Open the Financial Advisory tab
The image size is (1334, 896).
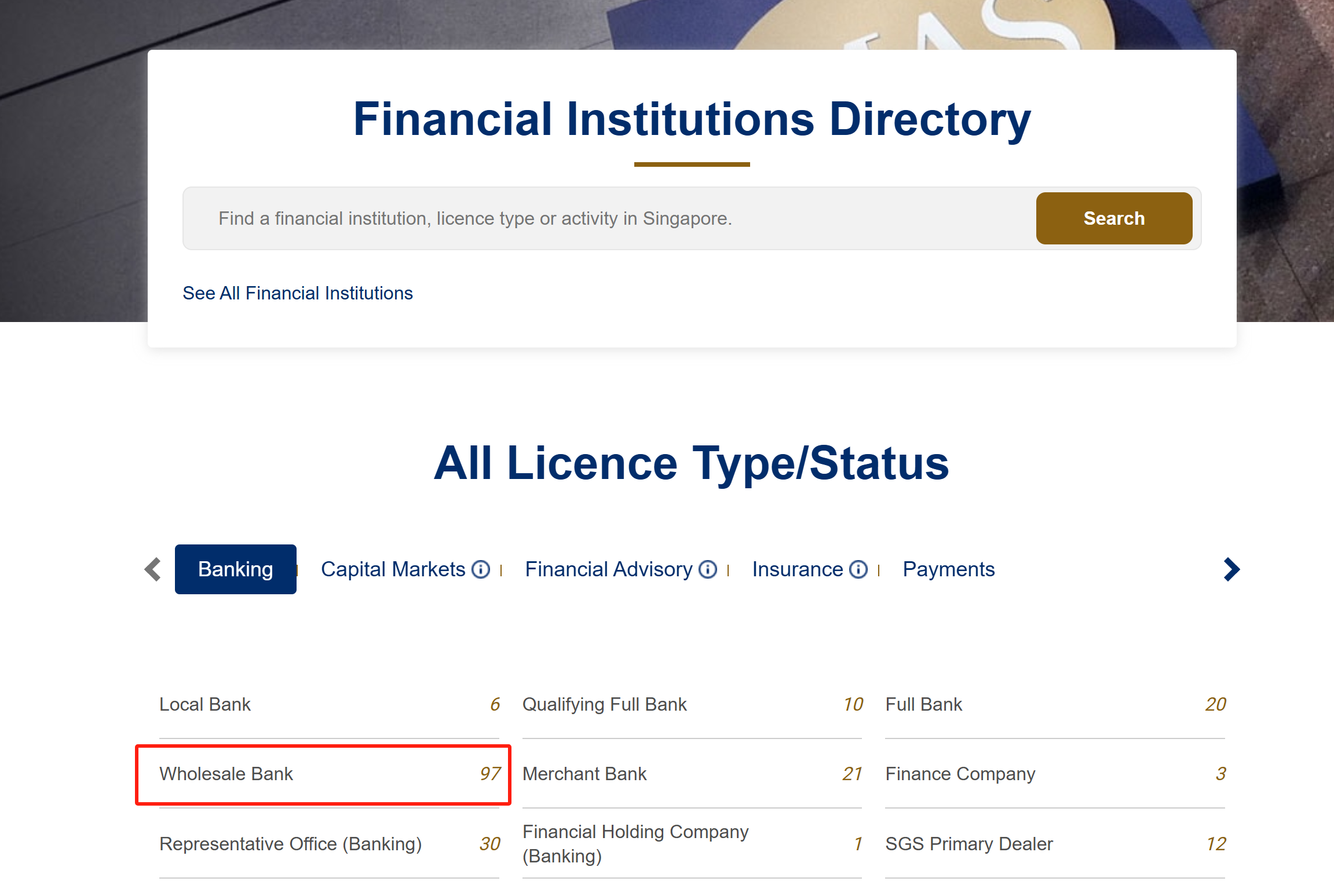[608, 569]
